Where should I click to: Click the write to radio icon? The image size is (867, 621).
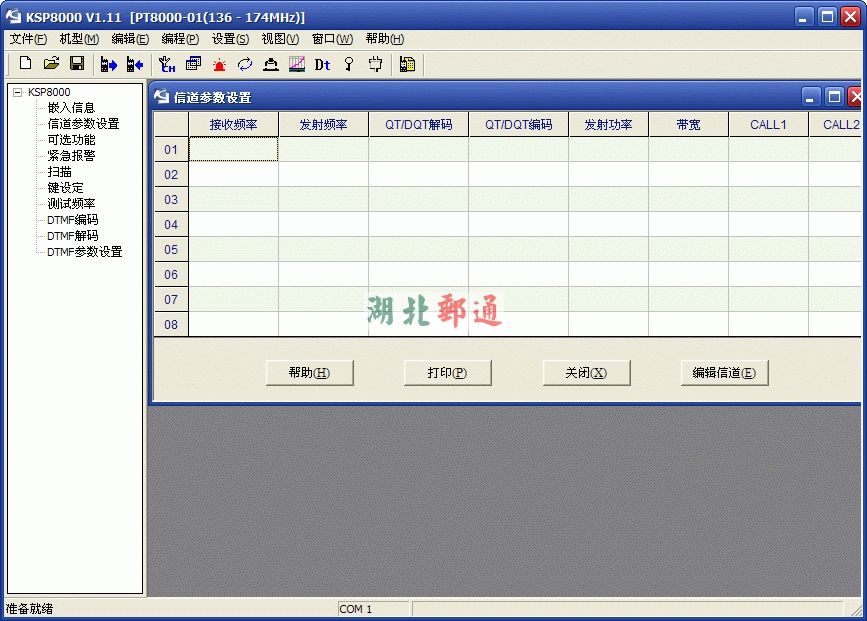point(134,64)
